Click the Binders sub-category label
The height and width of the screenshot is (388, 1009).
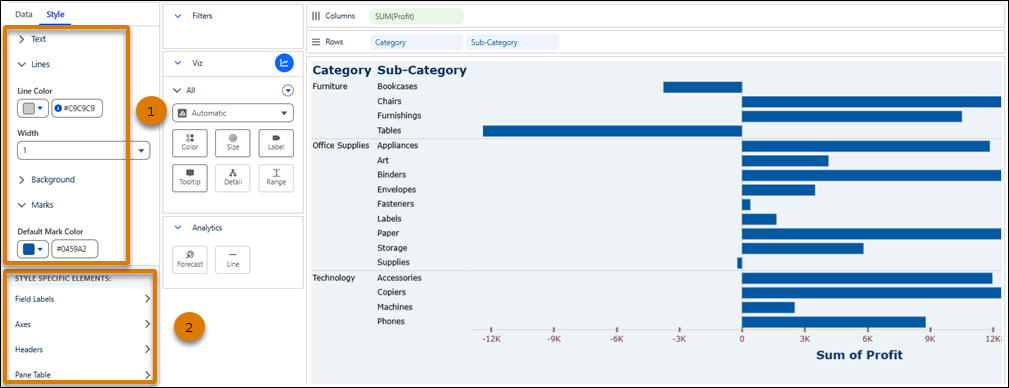[x=391, y=174]
